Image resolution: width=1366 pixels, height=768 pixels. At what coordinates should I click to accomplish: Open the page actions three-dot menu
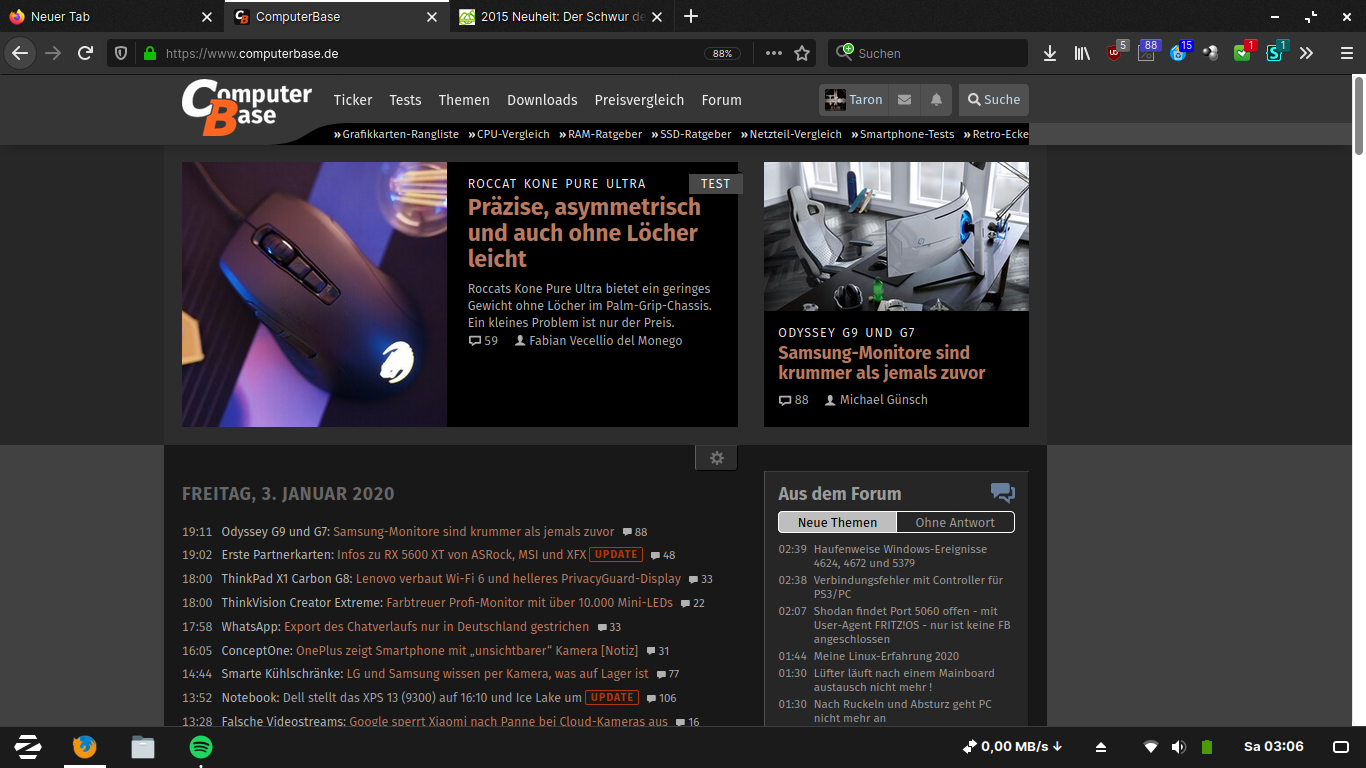(774, 53)
